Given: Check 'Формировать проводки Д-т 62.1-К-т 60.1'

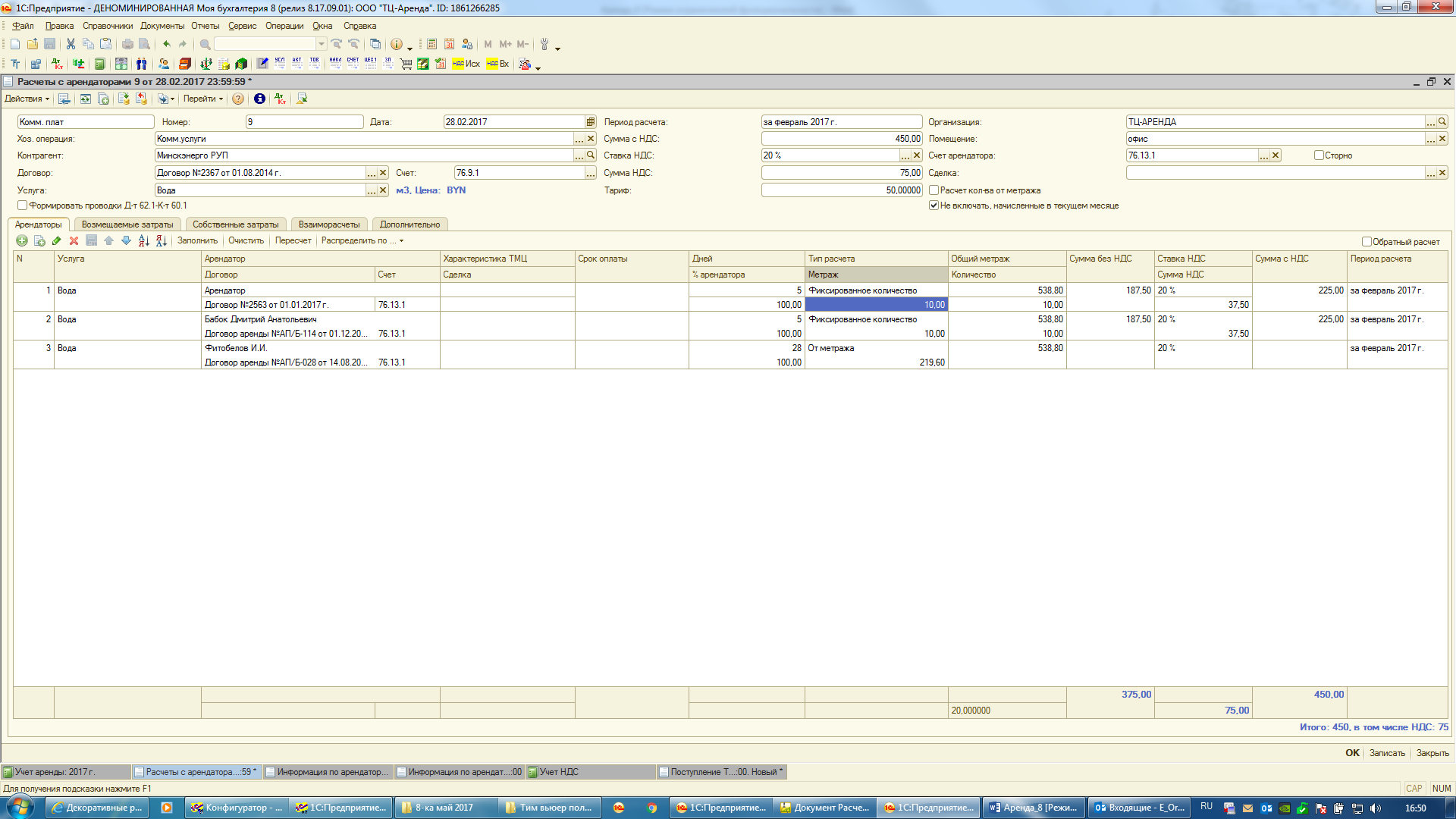Looking at the screenshot, I should [23, 206].
